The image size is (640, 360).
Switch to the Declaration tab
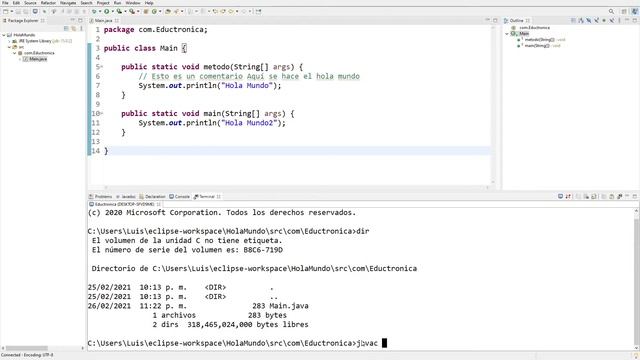click(152, 197)
